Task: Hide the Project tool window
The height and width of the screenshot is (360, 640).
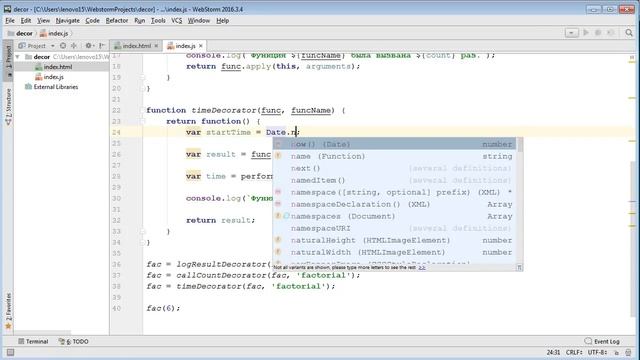Action: tap(102, 46)
